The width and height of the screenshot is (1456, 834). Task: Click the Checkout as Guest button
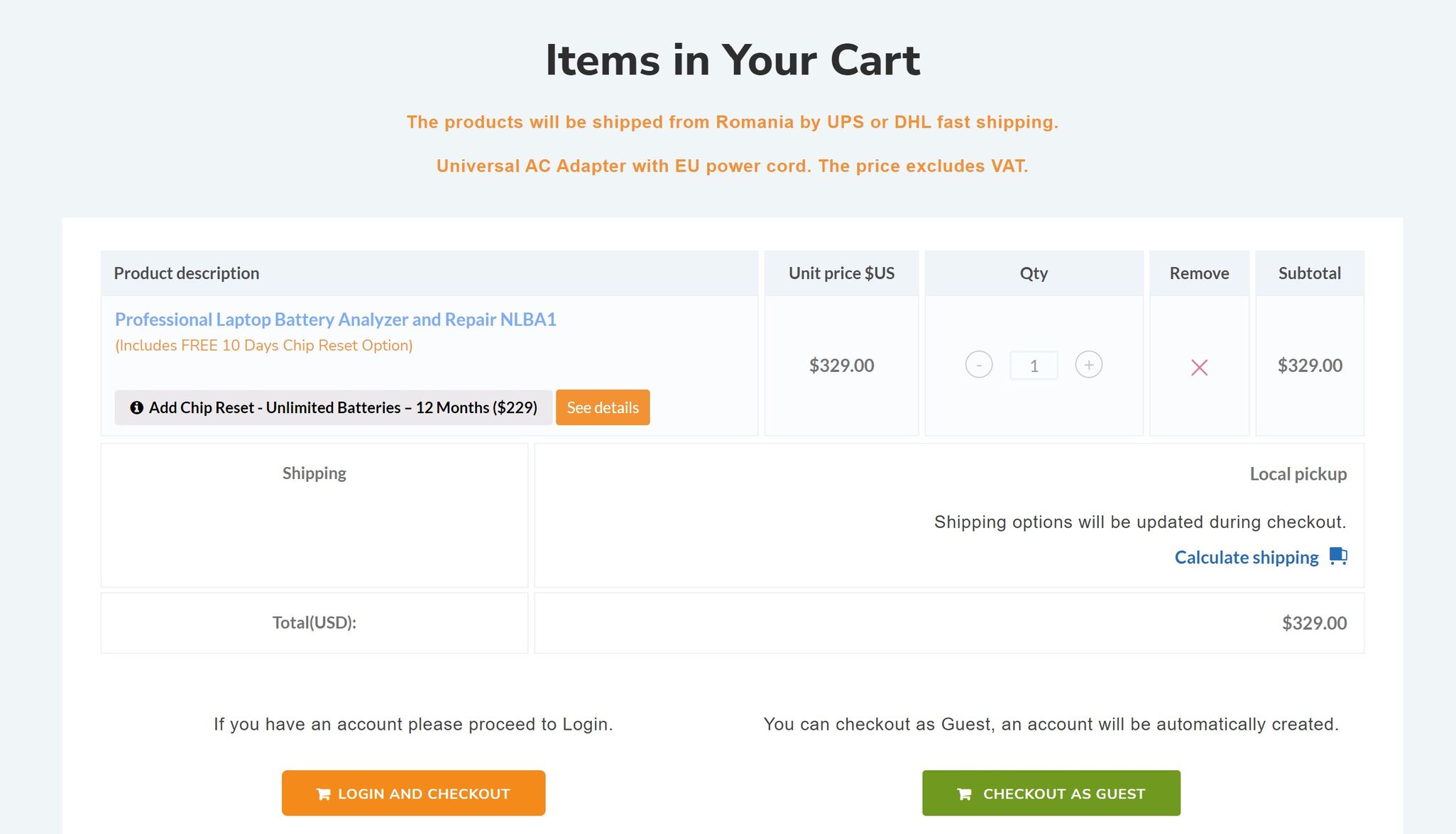[x=1051, y=793]
